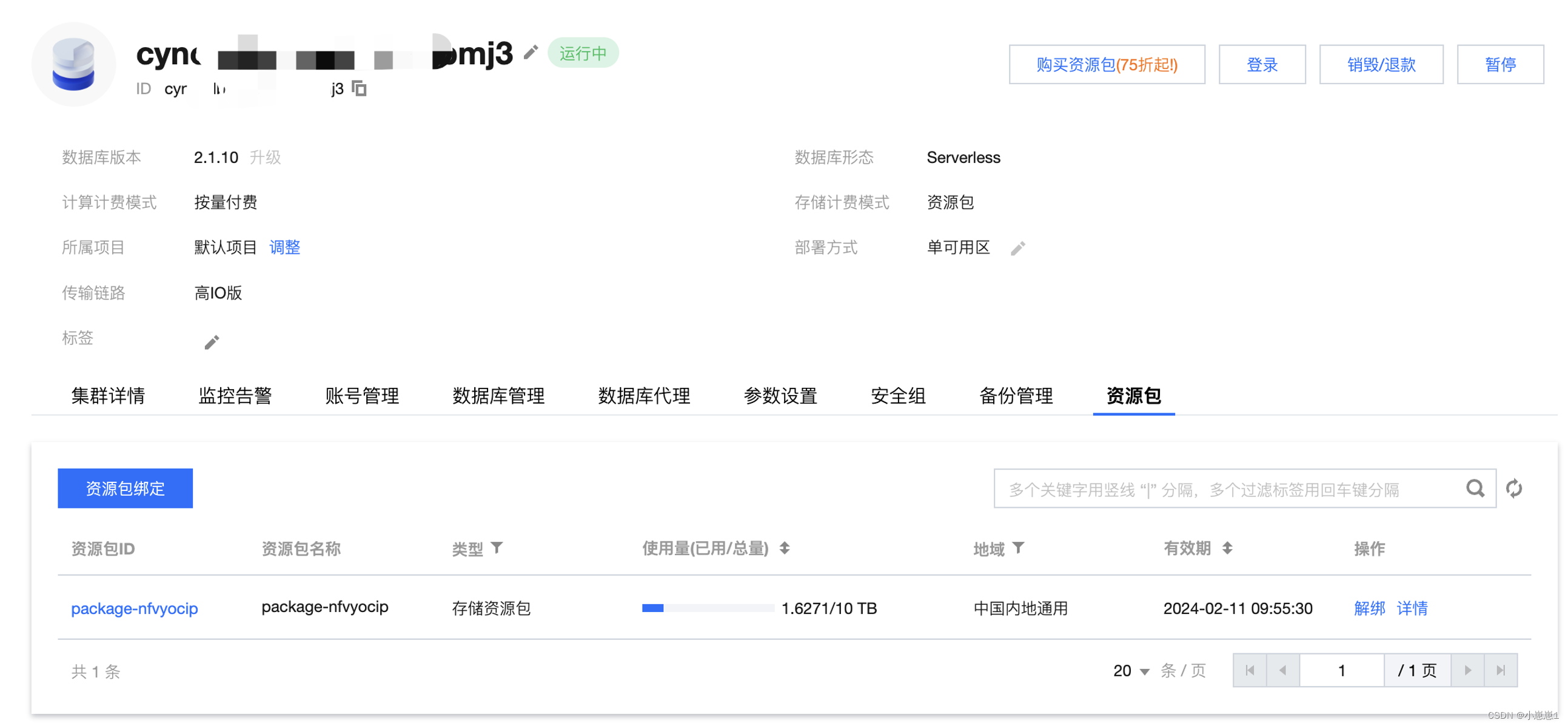Go to next page
The width and height of the screenshot is (1568, 726).
pyautogui.click(x=1467, y=670)
